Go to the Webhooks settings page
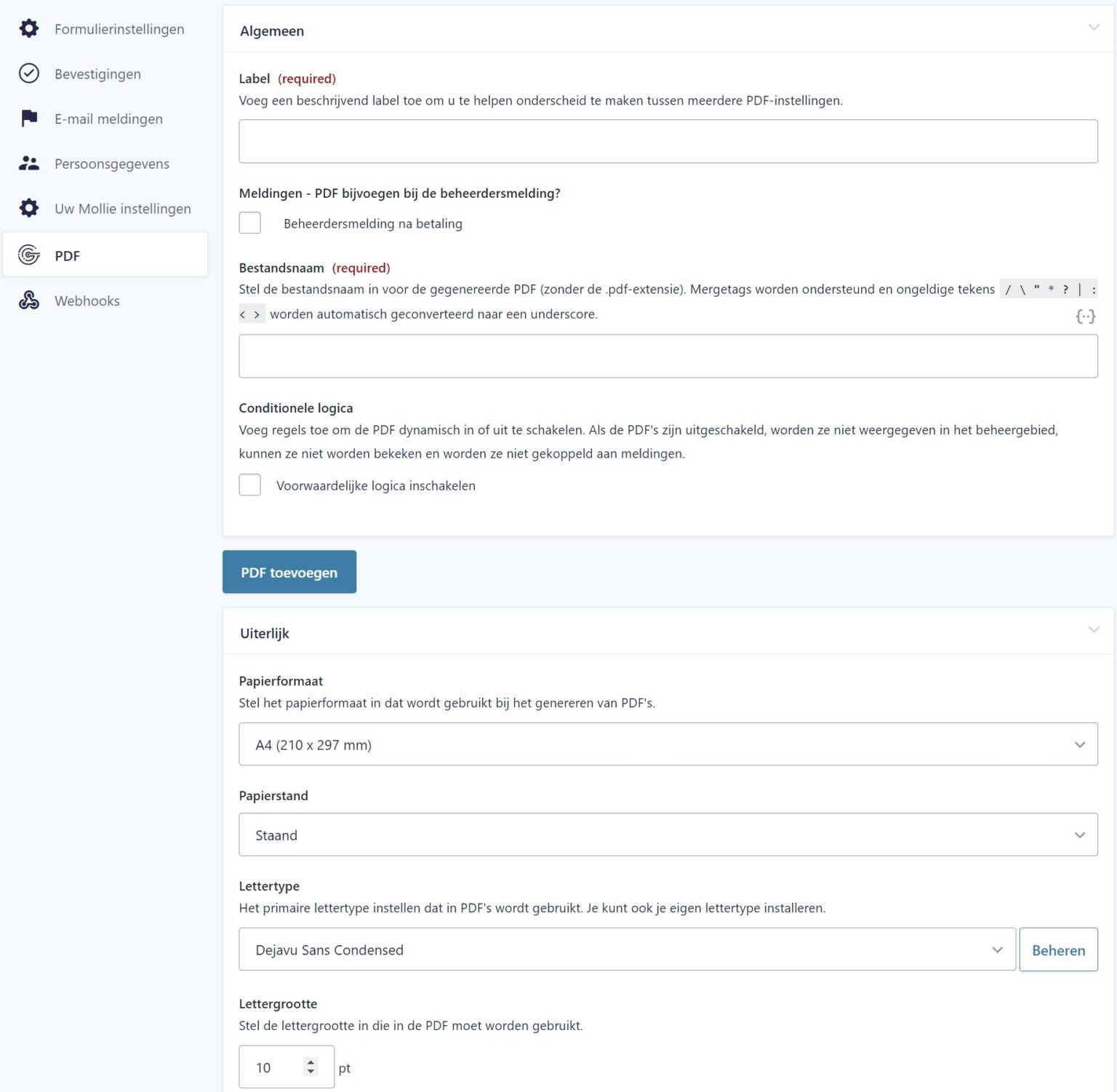1117x1092 pixels. 87,301
